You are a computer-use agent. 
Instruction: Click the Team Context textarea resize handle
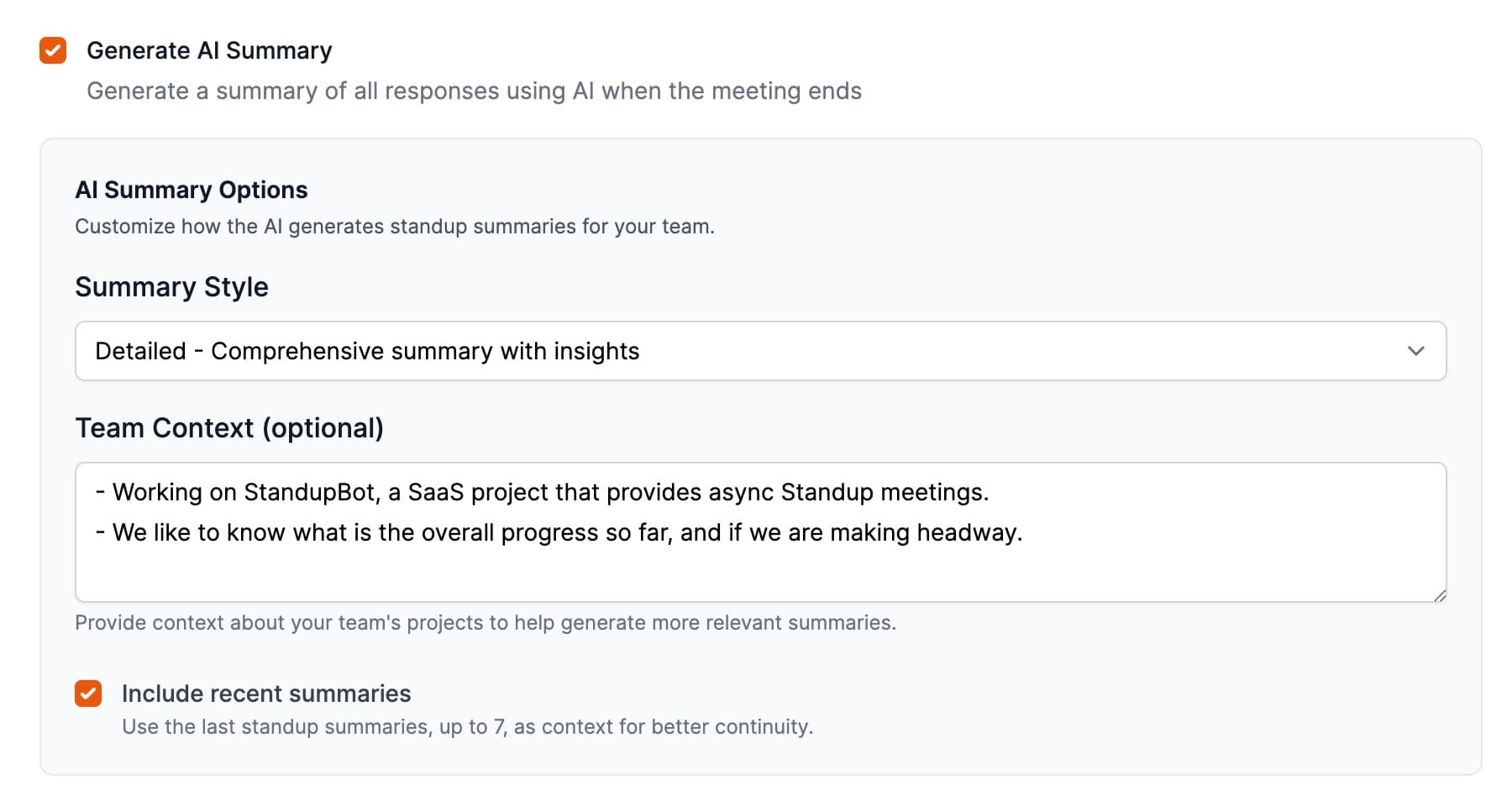coord(1439,595)
